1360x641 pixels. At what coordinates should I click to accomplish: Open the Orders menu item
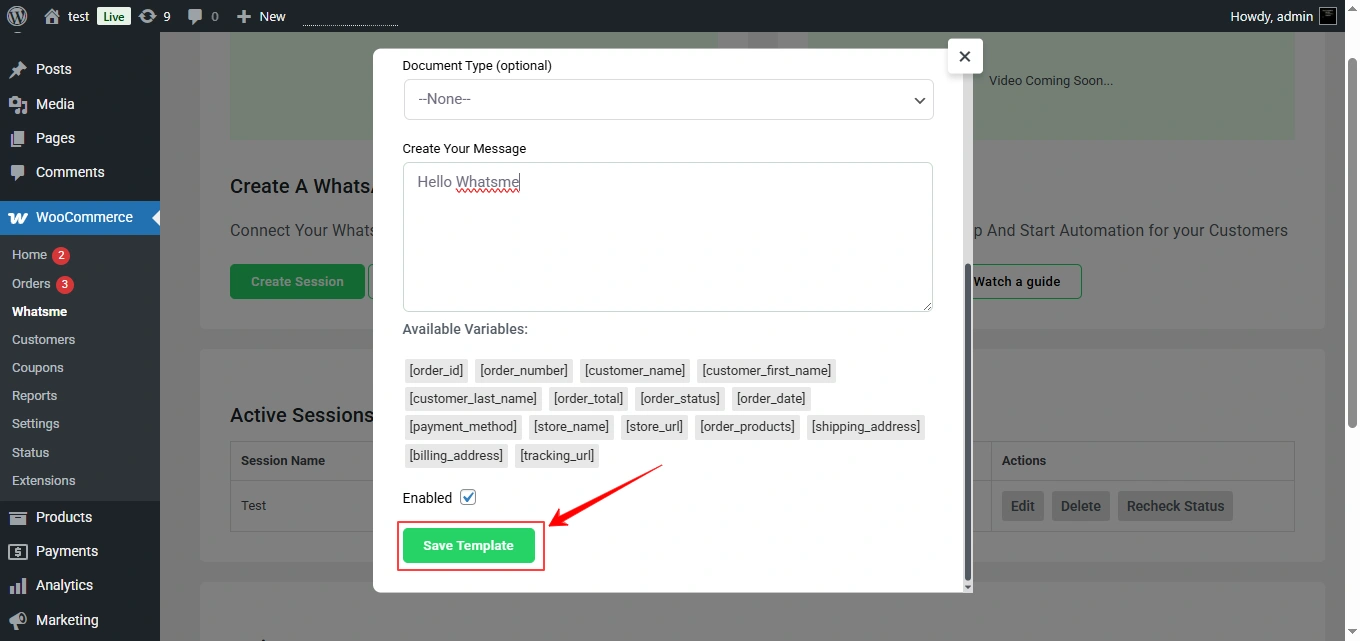[x=30, y=283]
